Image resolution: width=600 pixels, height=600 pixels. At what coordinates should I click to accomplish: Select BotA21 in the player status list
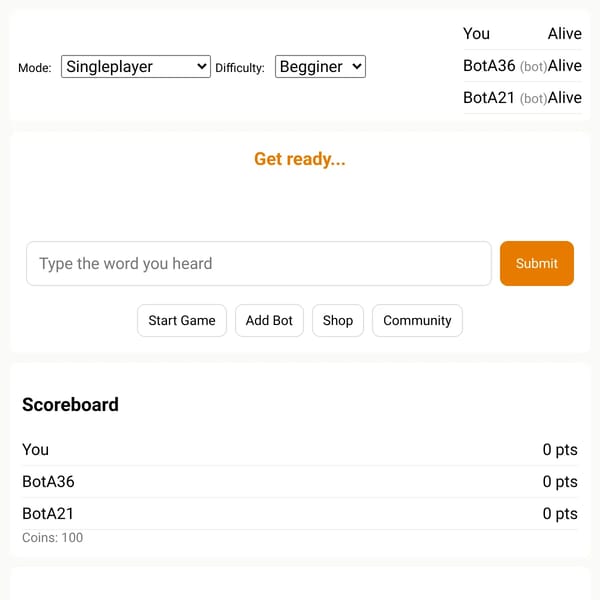point(522,98)
